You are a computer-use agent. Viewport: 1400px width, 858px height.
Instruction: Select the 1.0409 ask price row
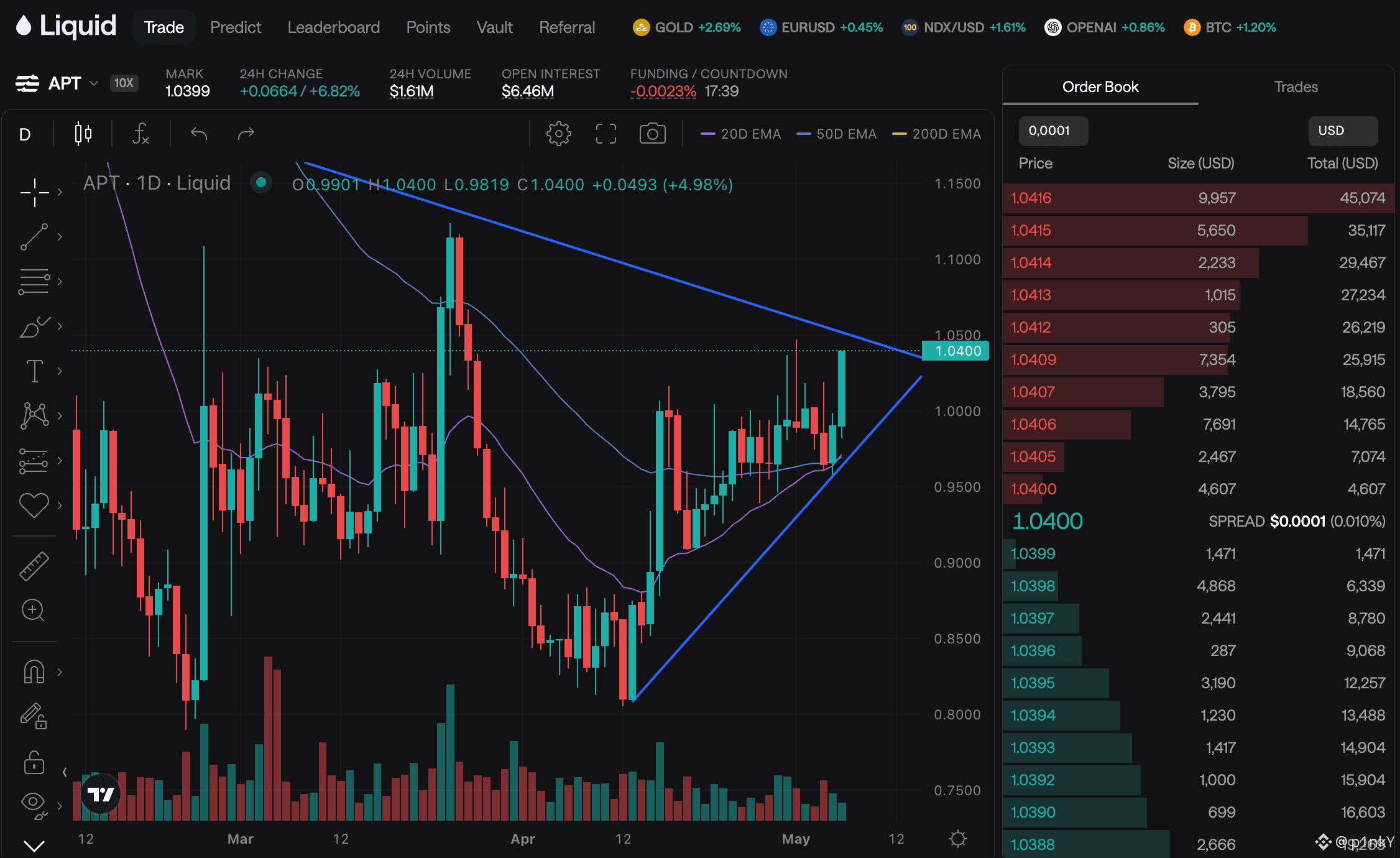point(1198,360)
